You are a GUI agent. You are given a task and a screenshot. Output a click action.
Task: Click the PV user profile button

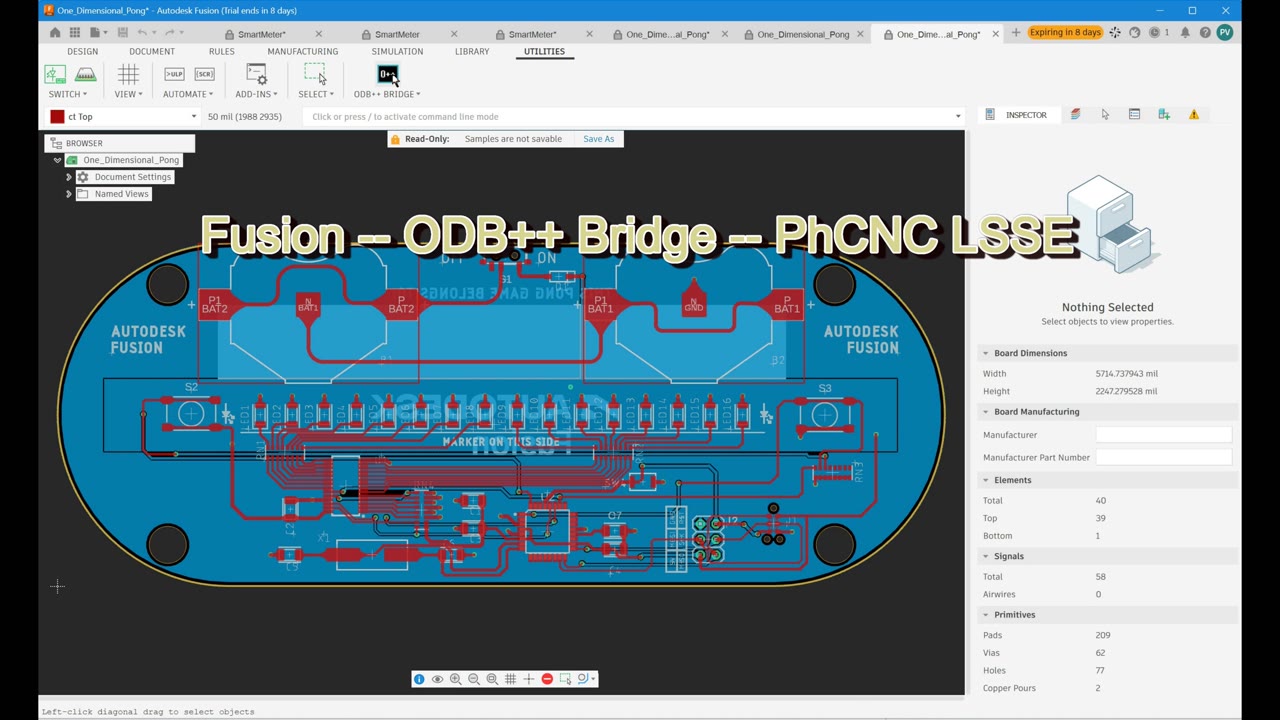(x=1224, y=33)
